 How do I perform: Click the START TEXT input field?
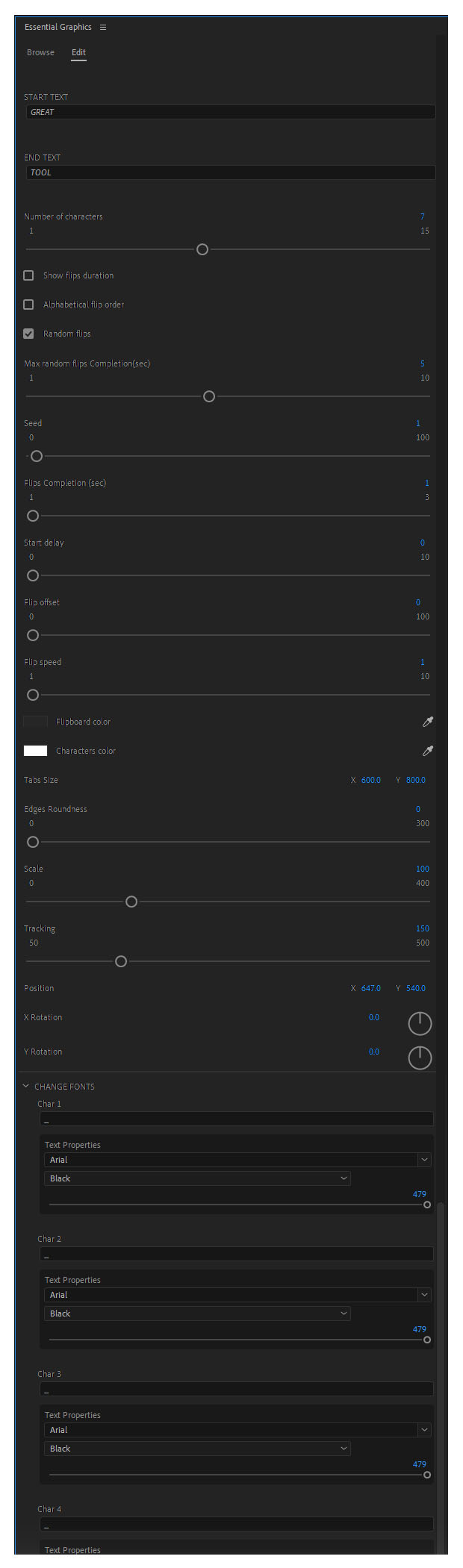[230, 112]
